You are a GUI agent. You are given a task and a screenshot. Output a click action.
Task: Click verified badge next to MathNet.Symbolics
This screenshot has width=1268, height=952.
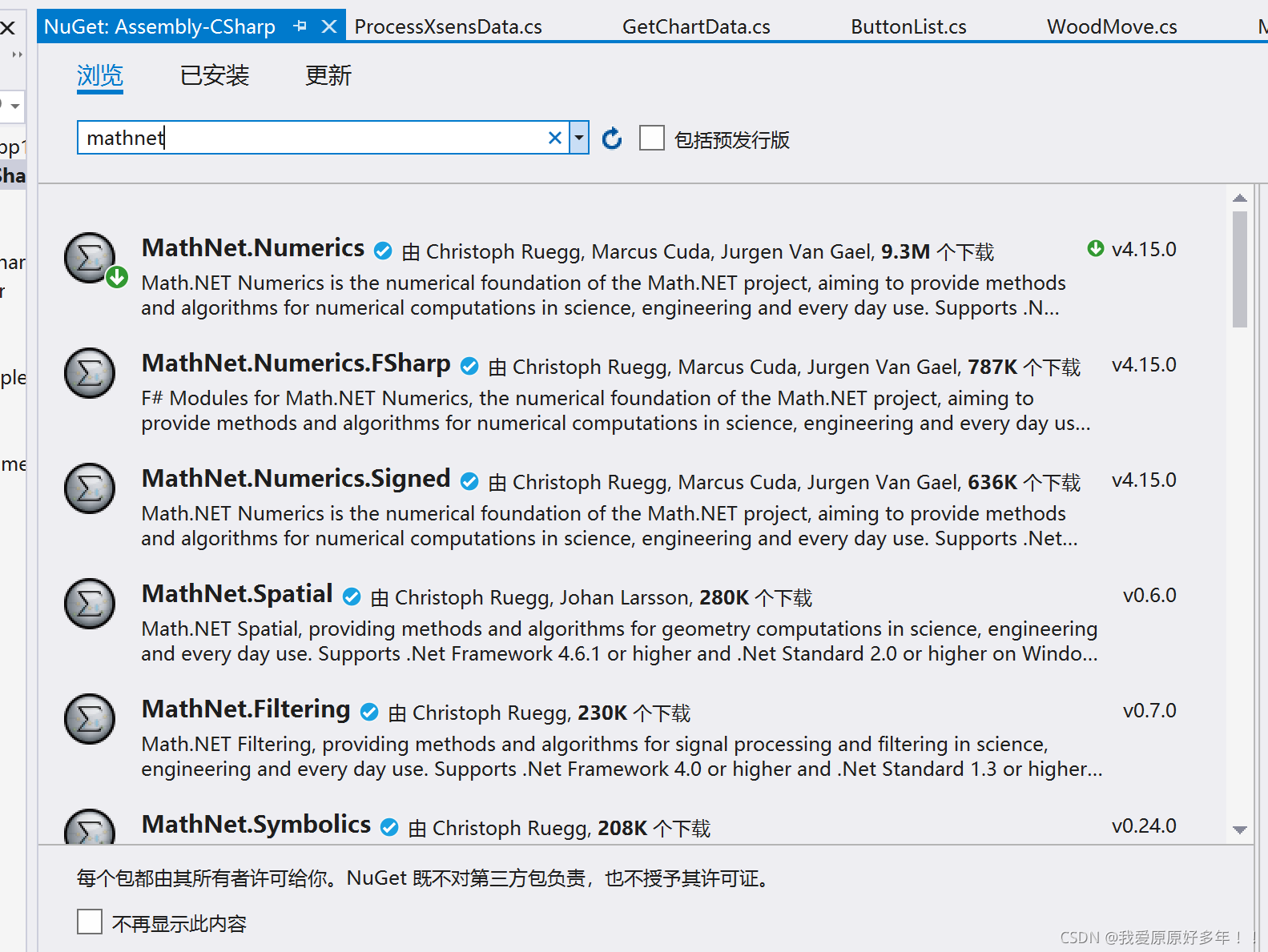pyautogui.click(x=389, y=828)
